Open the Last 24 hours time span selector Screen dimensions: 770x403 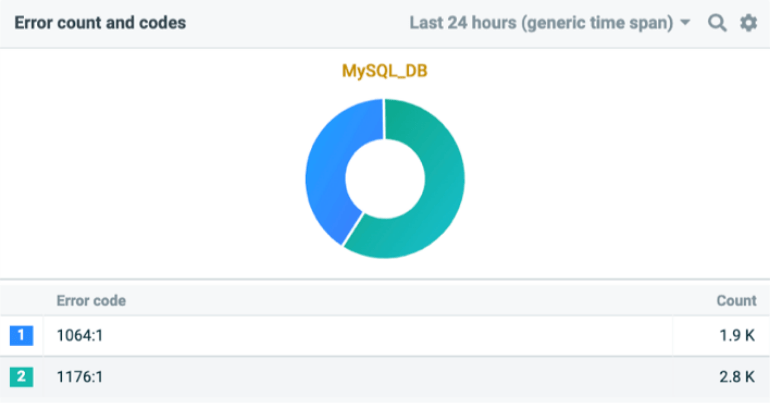click(540, 22)
